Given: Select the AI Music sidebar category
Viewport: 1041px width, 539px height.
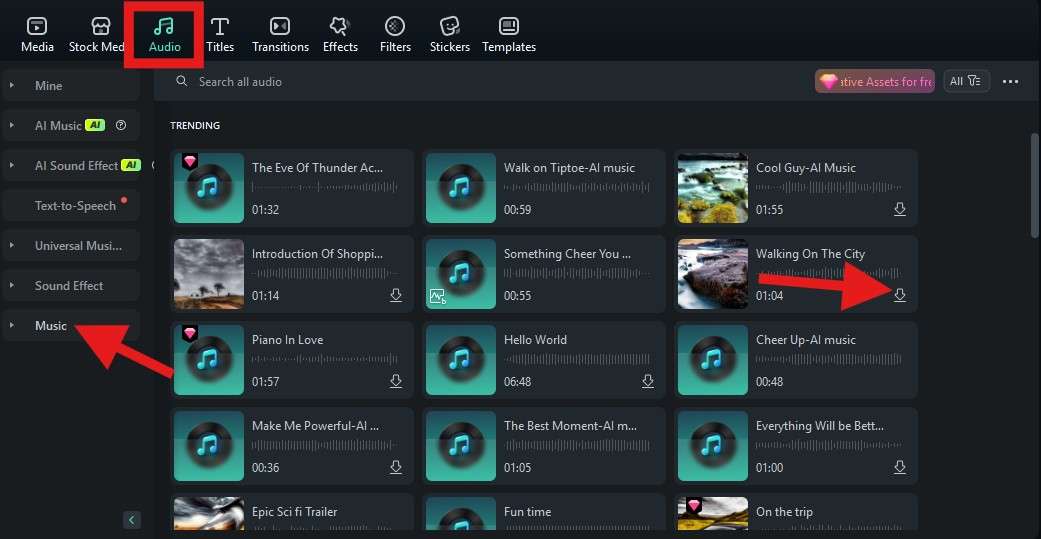Looking at the screenshot, I should click(x=71, y=125).
